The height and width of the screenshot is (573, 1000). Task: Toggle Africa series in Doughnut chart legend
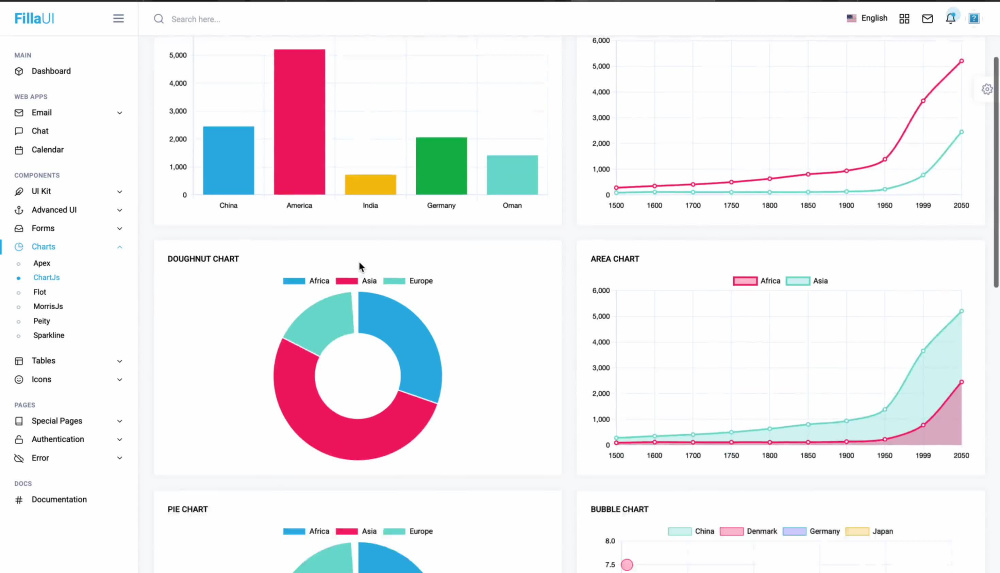pos(306,281)
